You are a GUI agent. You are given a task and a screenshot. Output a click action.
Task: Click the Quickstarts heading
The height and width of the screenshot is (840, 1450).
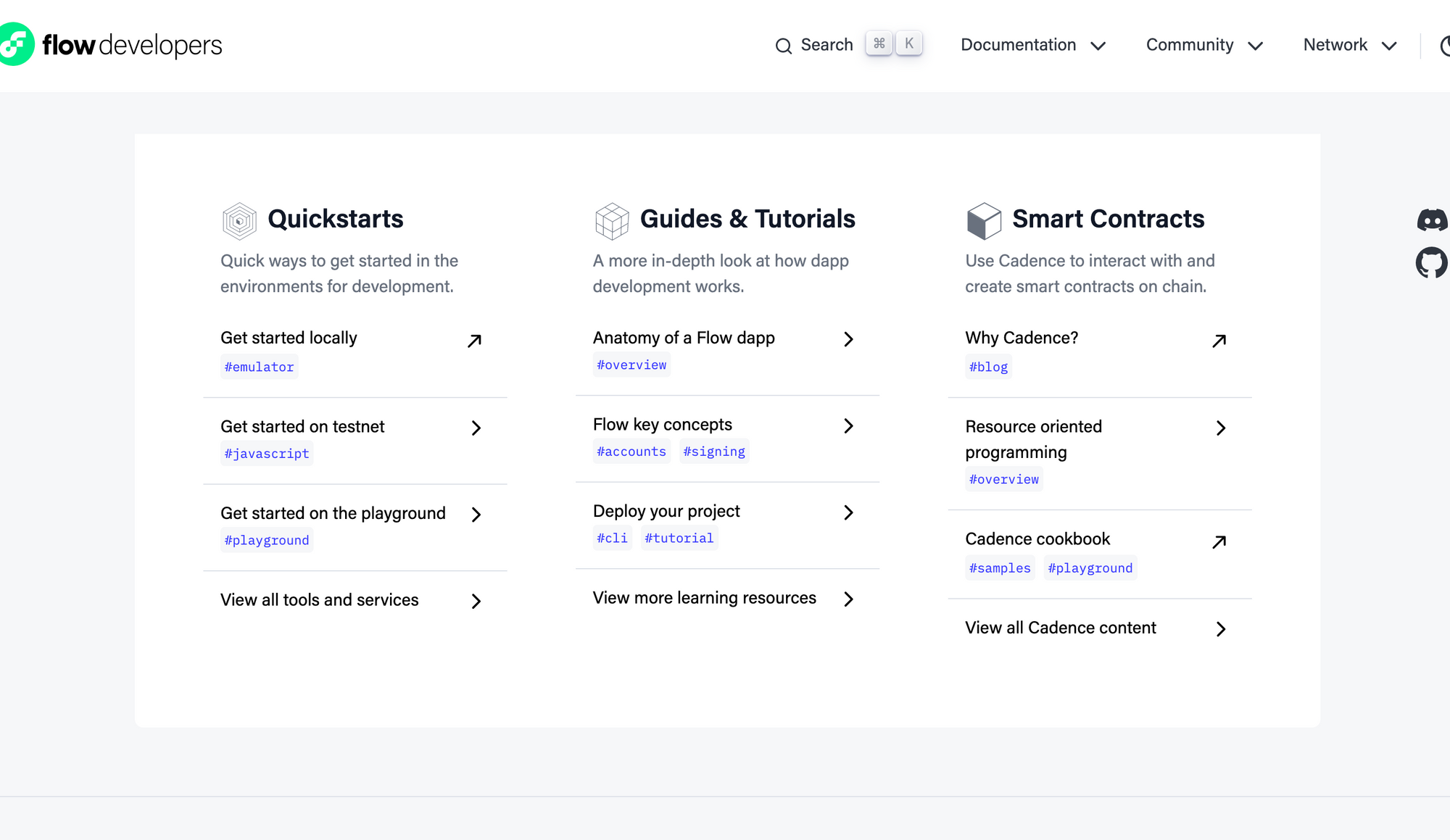pos(336,219)
